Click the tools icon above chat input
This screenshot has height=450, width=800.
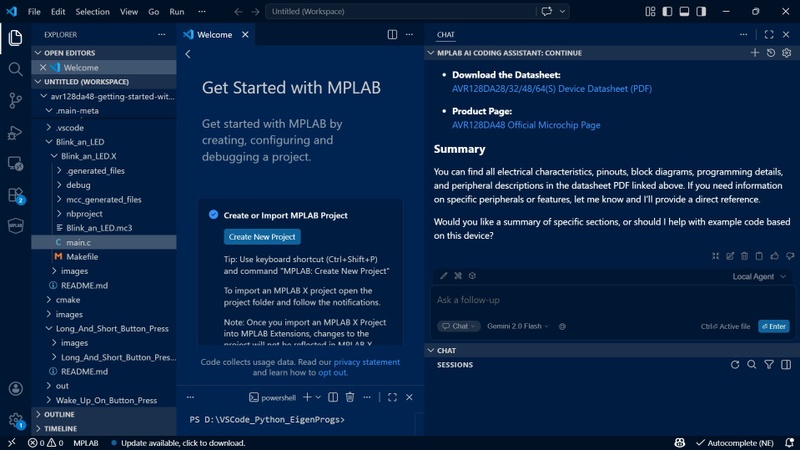point(458,276)
